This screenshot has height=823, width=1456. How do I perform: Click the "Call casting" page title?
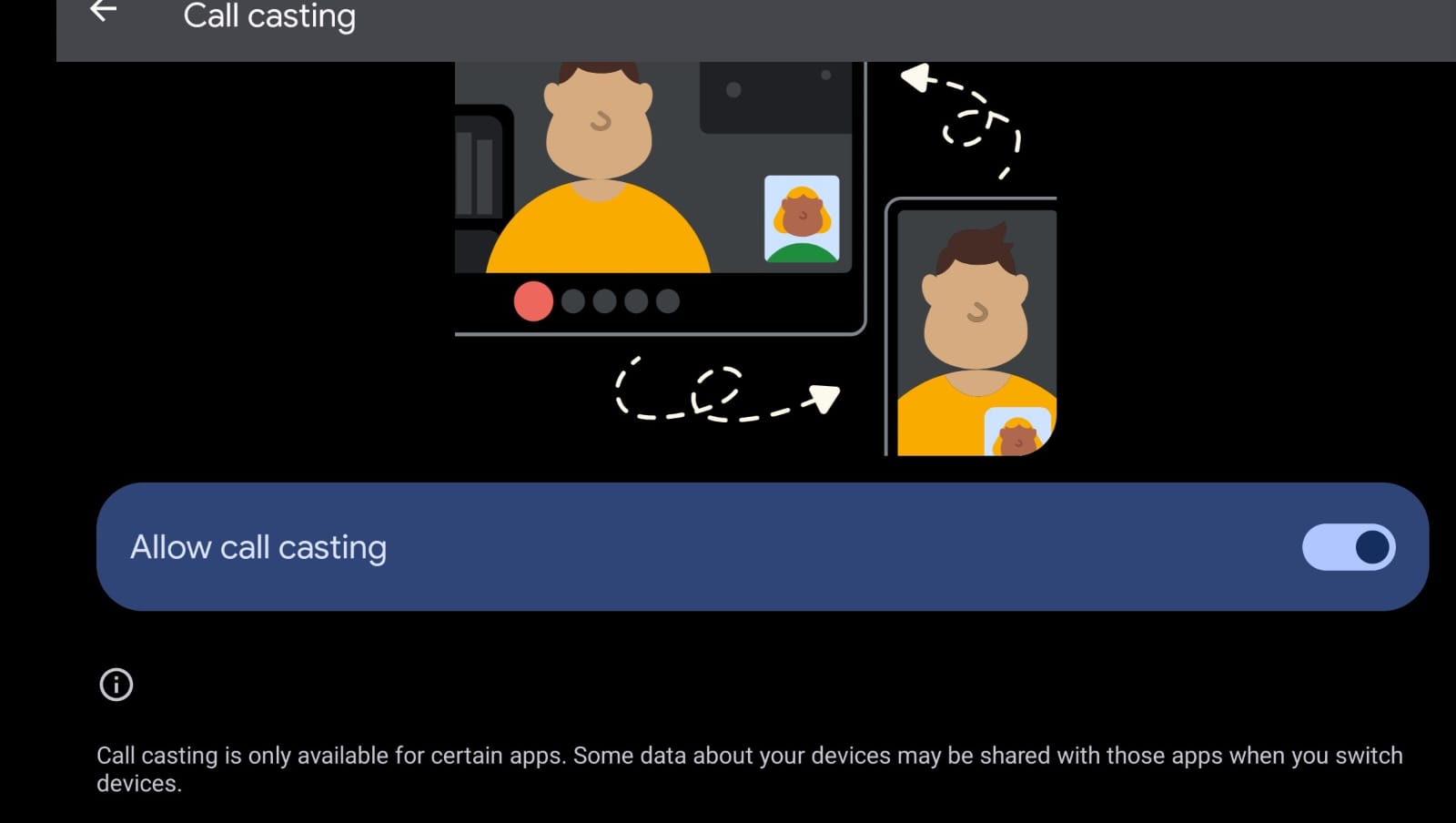coord(269,15)
